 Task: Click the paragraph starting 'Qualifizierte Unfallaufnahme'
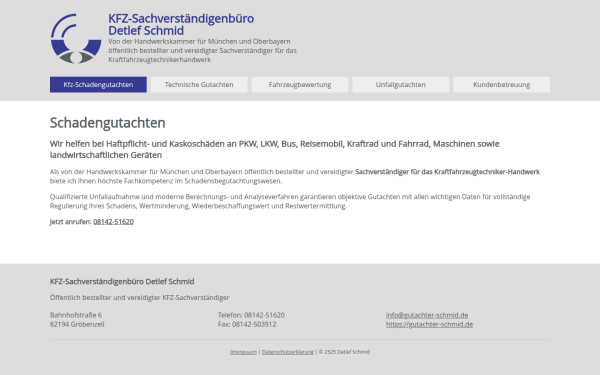pyautogui.click(x=290, y=201)
